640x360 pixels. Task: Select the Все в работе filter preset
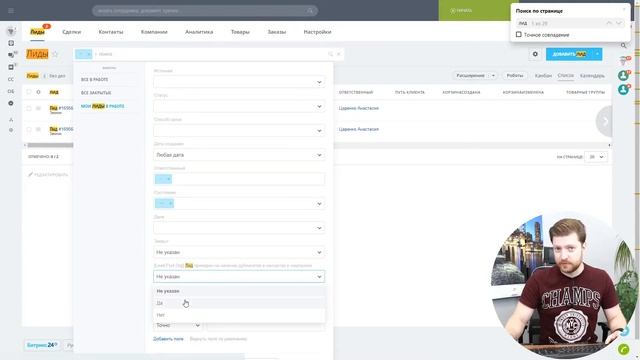pos(95,80)
